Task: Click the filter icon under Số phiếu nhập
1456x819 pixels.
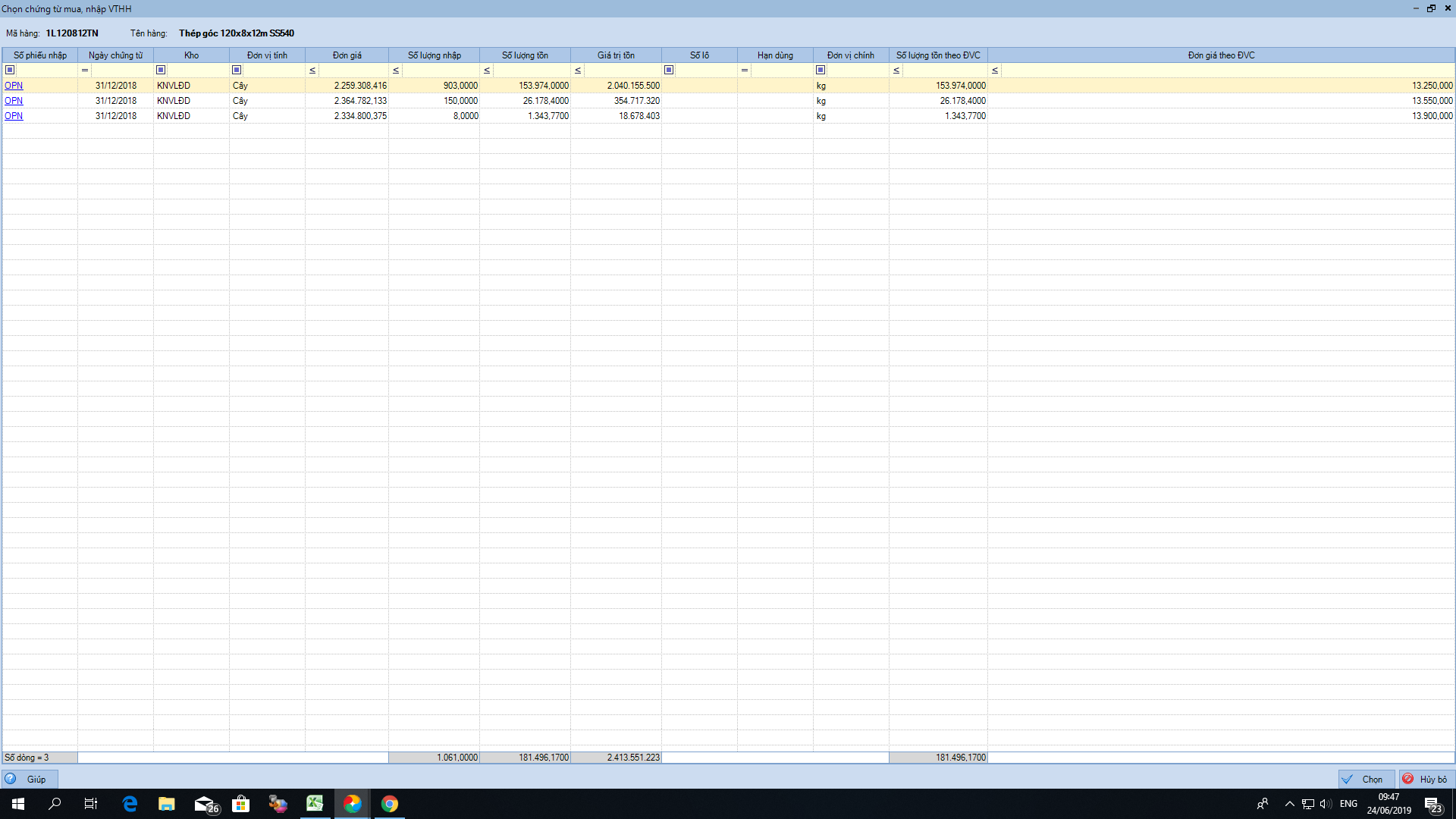Action: pyautogui.click(x=10, y=70)
